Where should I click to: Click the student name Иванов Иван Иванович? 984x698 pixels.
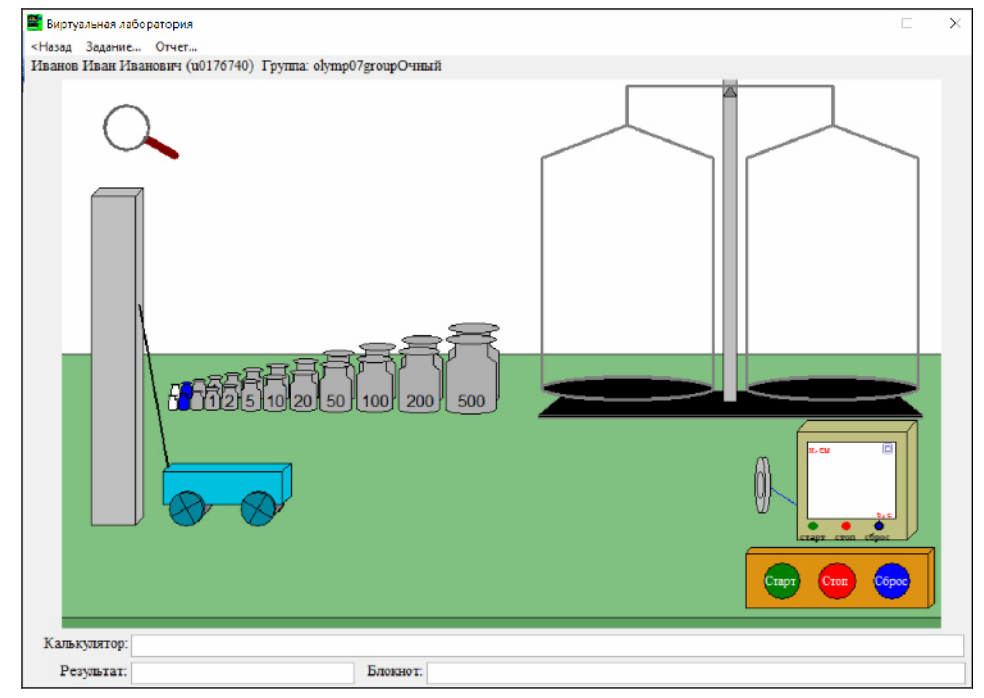click(106, 66)
